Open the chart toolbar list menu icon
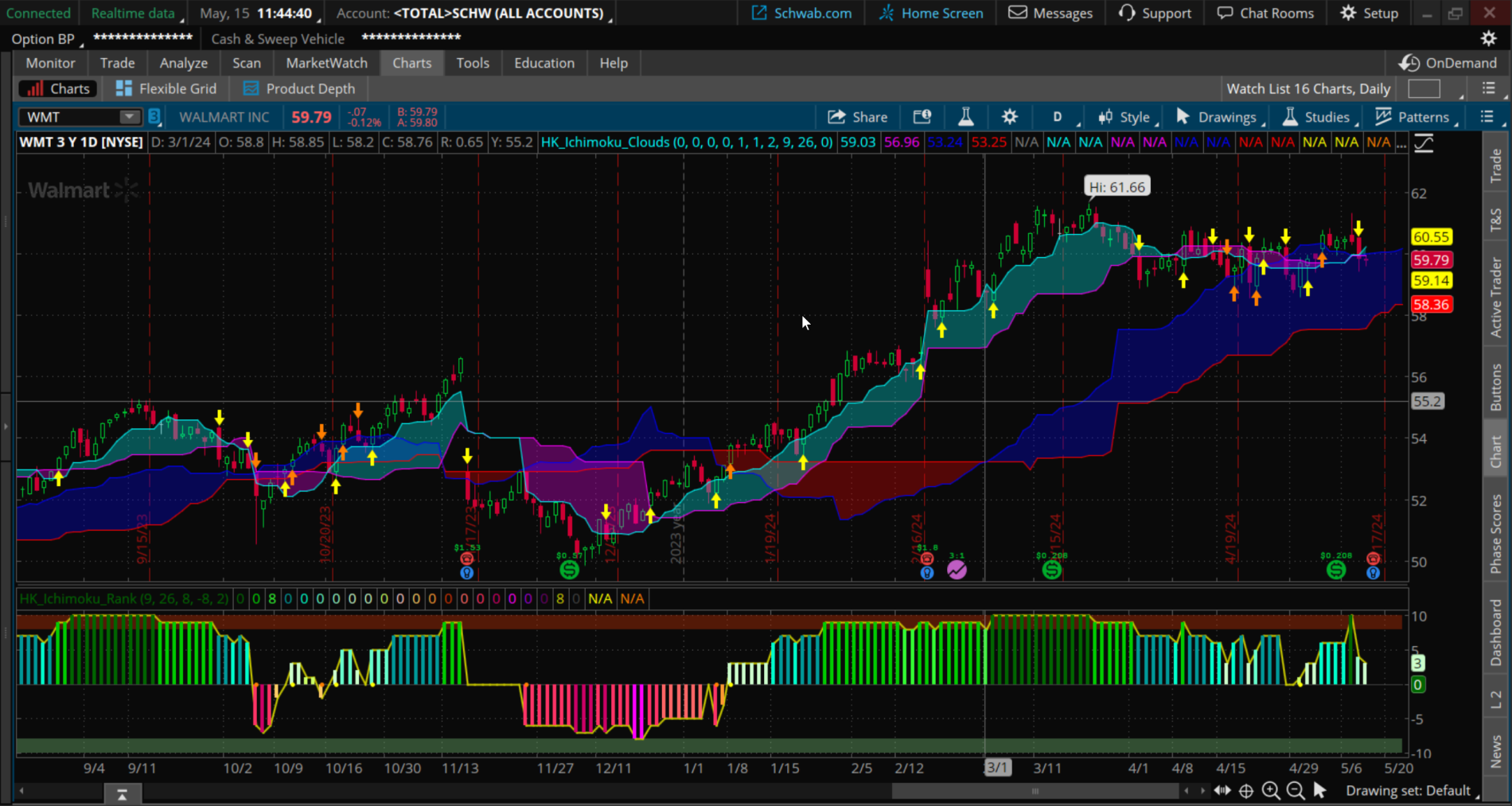This screenshot has height=806, width=1512. click(x=1487, y=117)
